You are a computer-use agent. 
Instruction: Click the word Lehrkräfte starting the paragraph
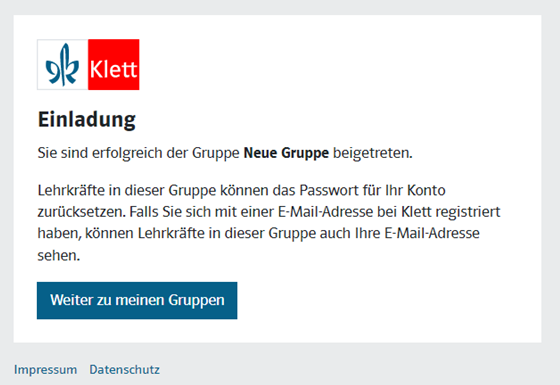click(71, 190)
